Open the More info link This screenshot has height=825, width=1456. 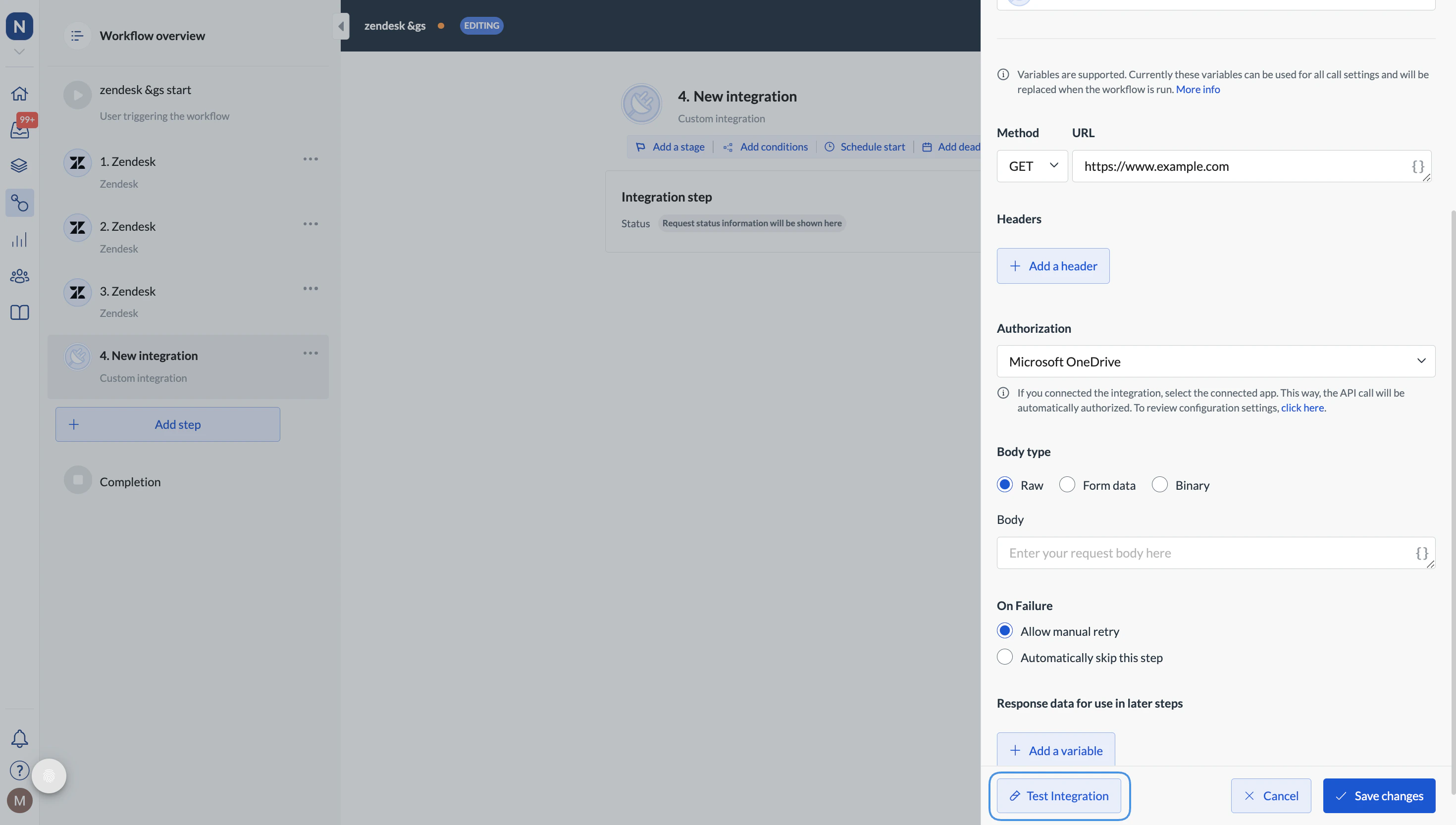pos(1197,90)
